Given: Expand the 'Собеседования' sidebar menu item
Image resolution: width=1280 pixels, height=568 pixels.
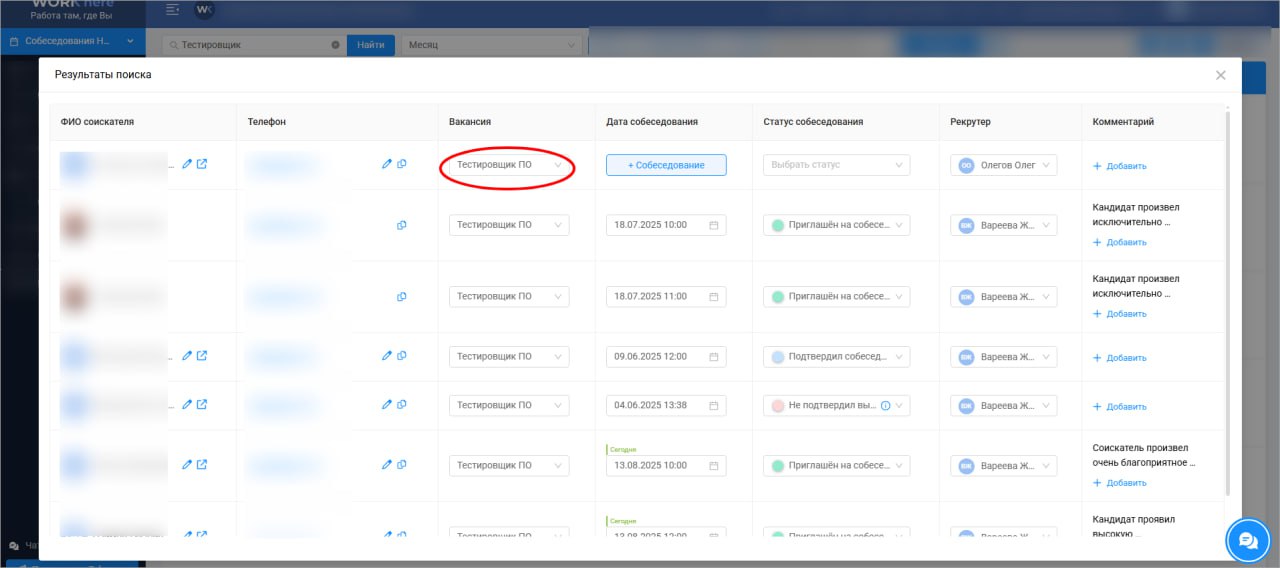Looking at the screenshot, I should tap(70, 41).
